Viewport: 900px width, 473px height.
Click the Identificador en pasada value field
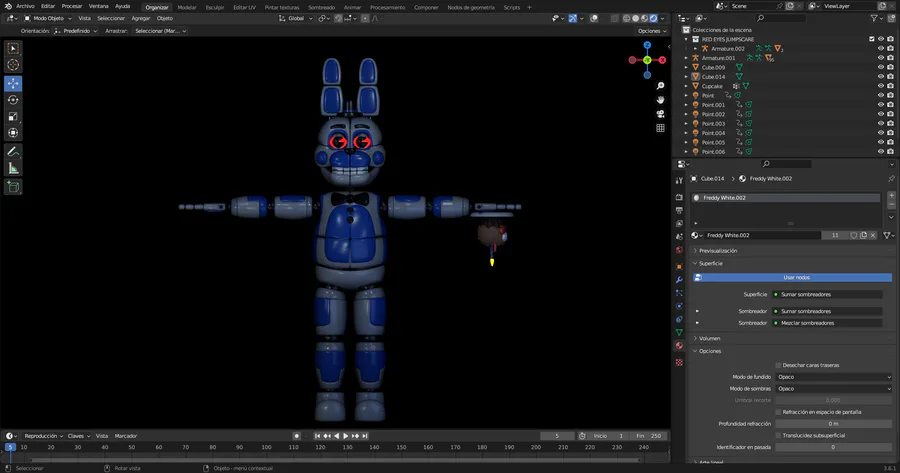pyautogui.click(x=834, y=447)
